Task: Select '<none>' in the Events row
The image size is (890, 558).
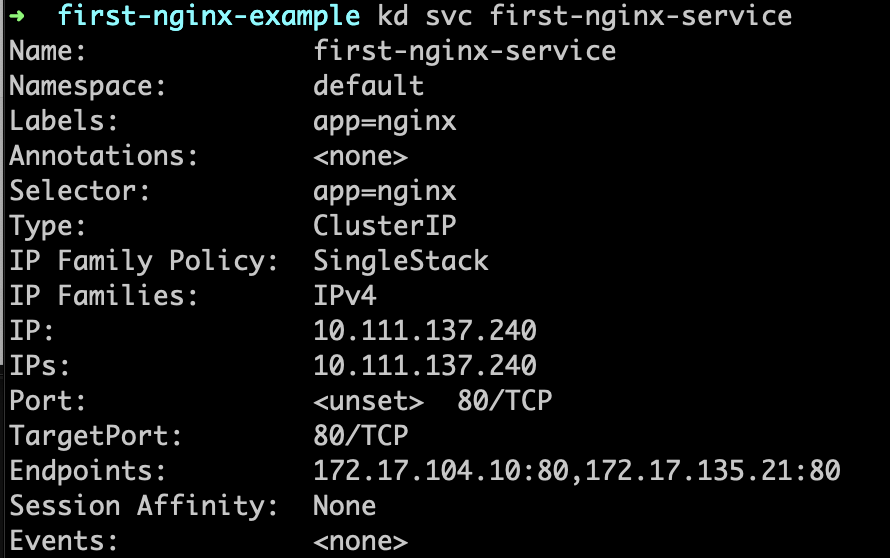Action: coord(360,542)
